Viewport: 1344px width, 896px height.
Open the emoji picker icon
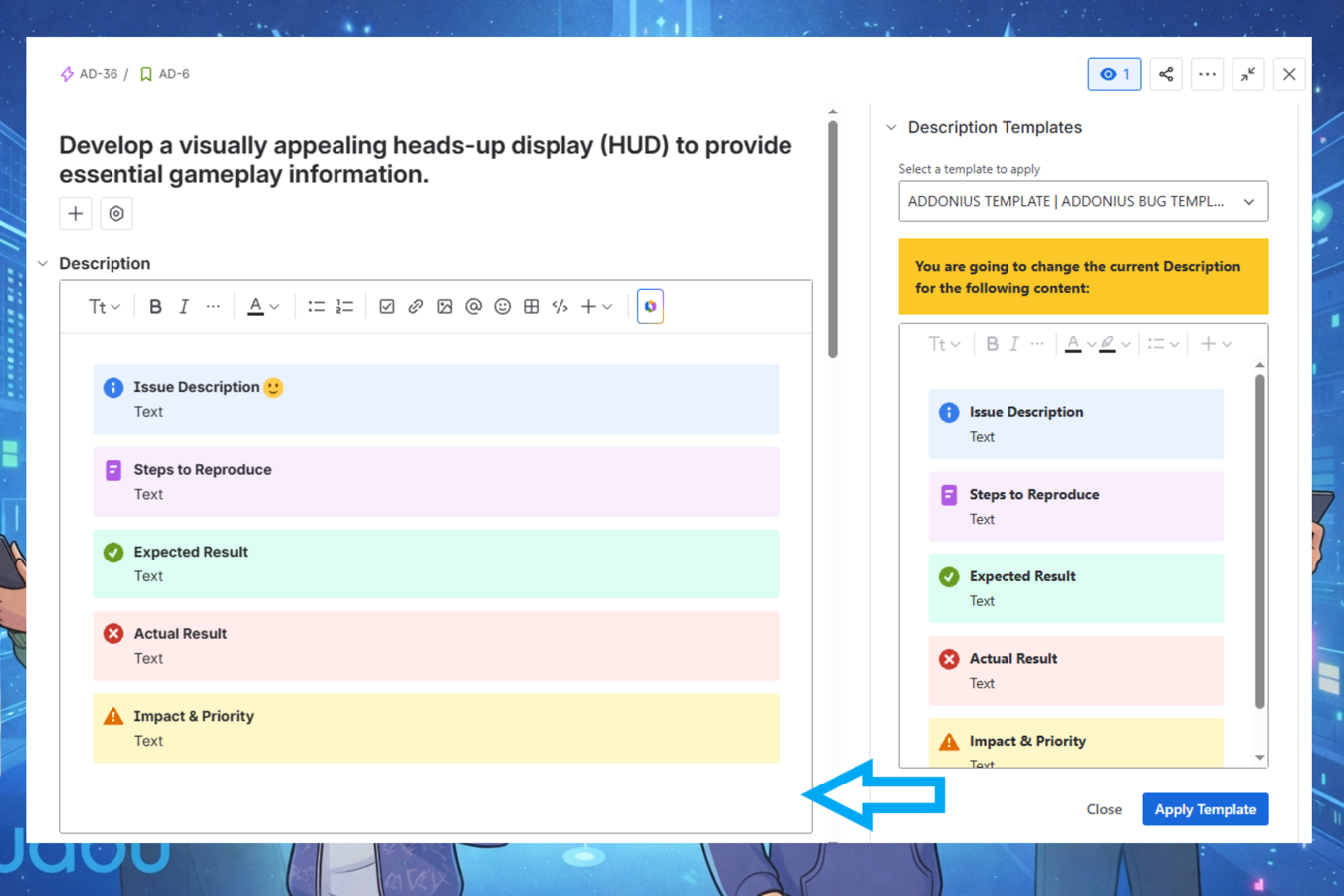pos(503,307)
